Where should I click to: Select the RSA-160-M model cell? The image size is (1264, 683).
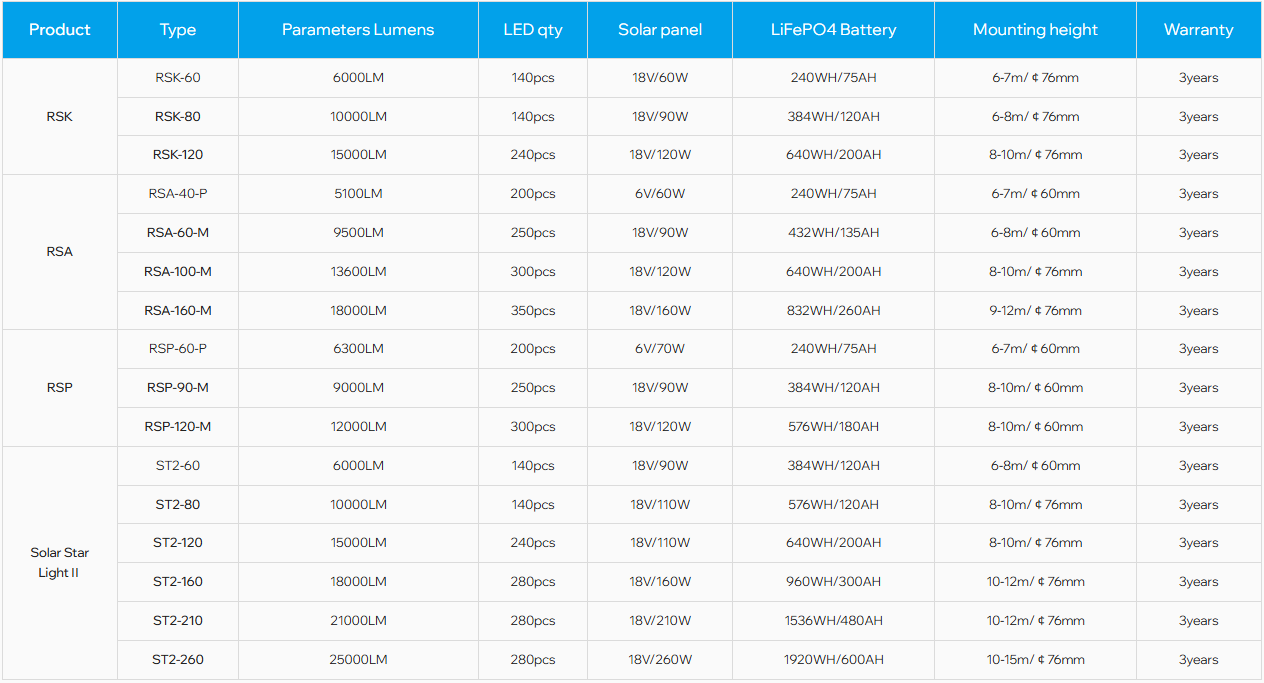click(x=178, y=311)
